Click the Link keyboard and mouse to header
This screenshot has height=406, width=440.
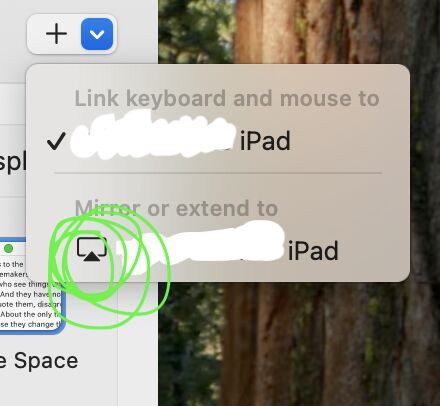227,98
